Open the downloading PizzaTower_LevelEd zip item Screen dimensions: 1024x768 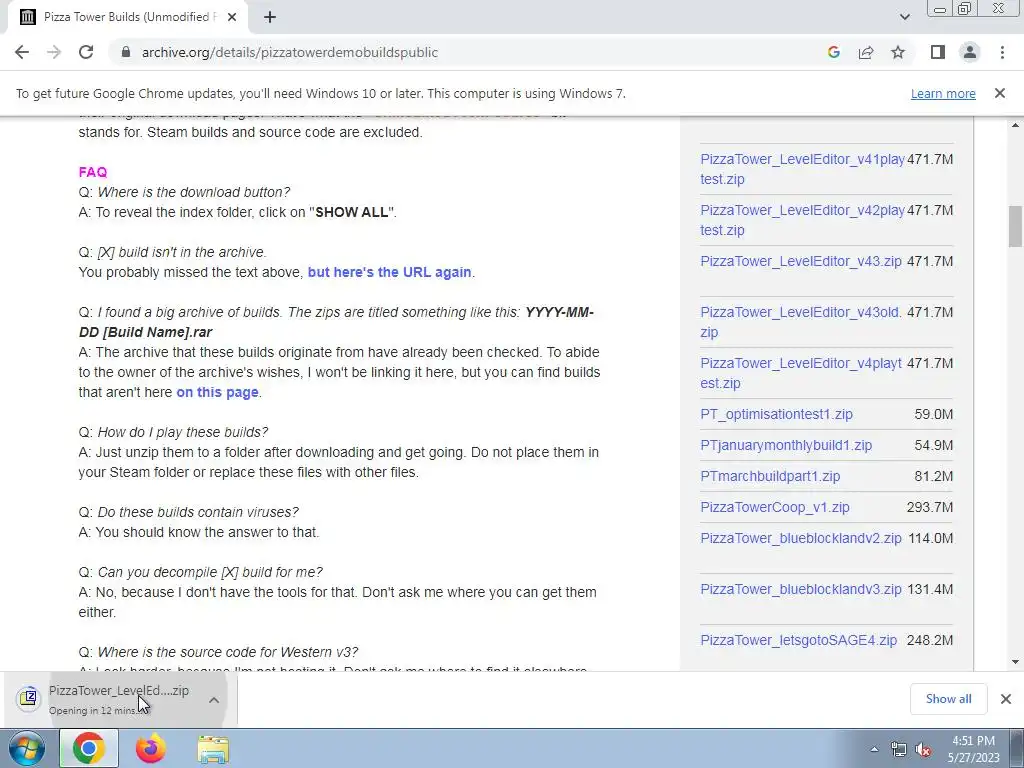[x=119, y=699]
